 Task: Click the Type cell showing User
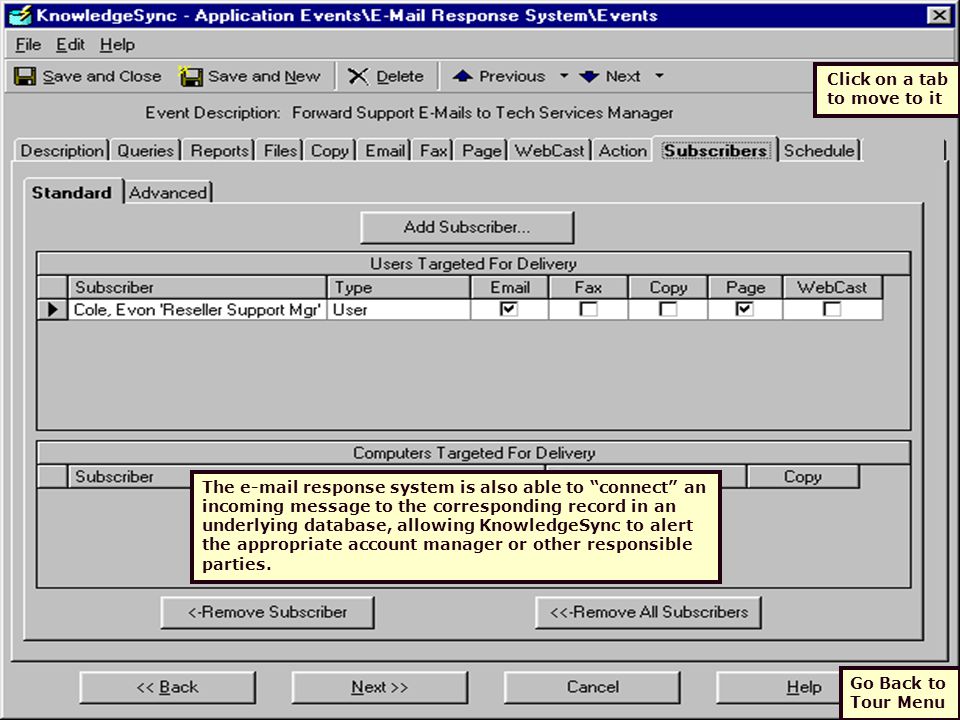399,310
